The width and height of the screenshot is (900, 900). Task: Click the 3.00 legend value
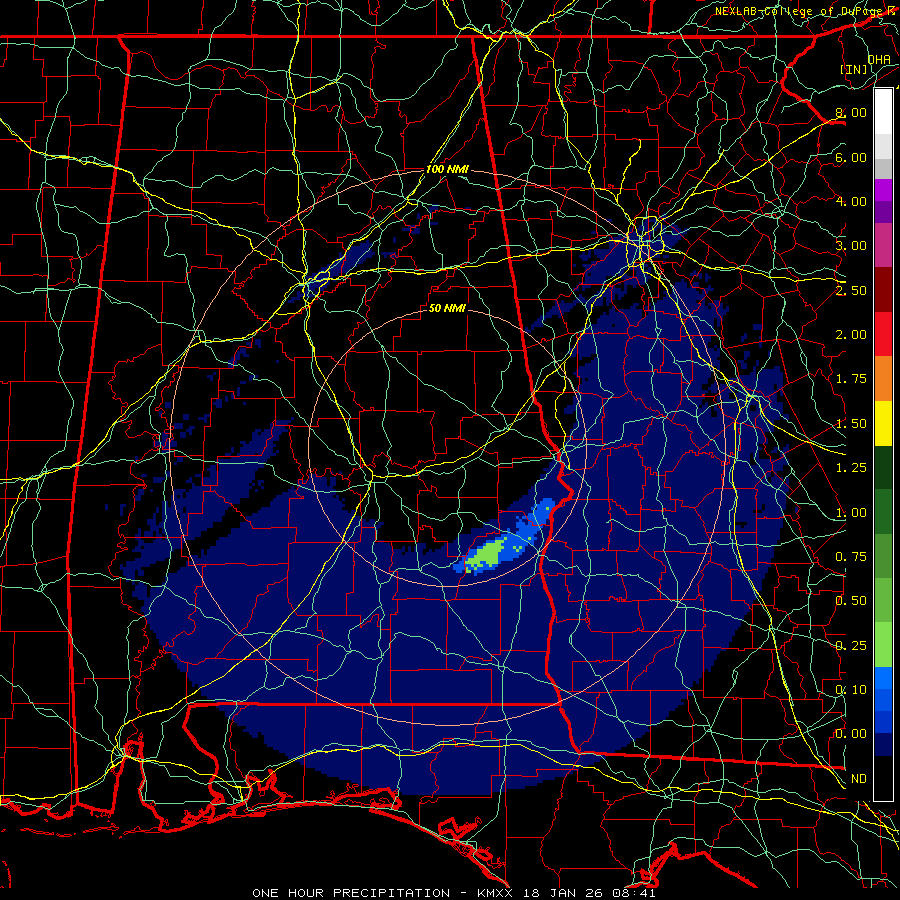tap(851, 246)
